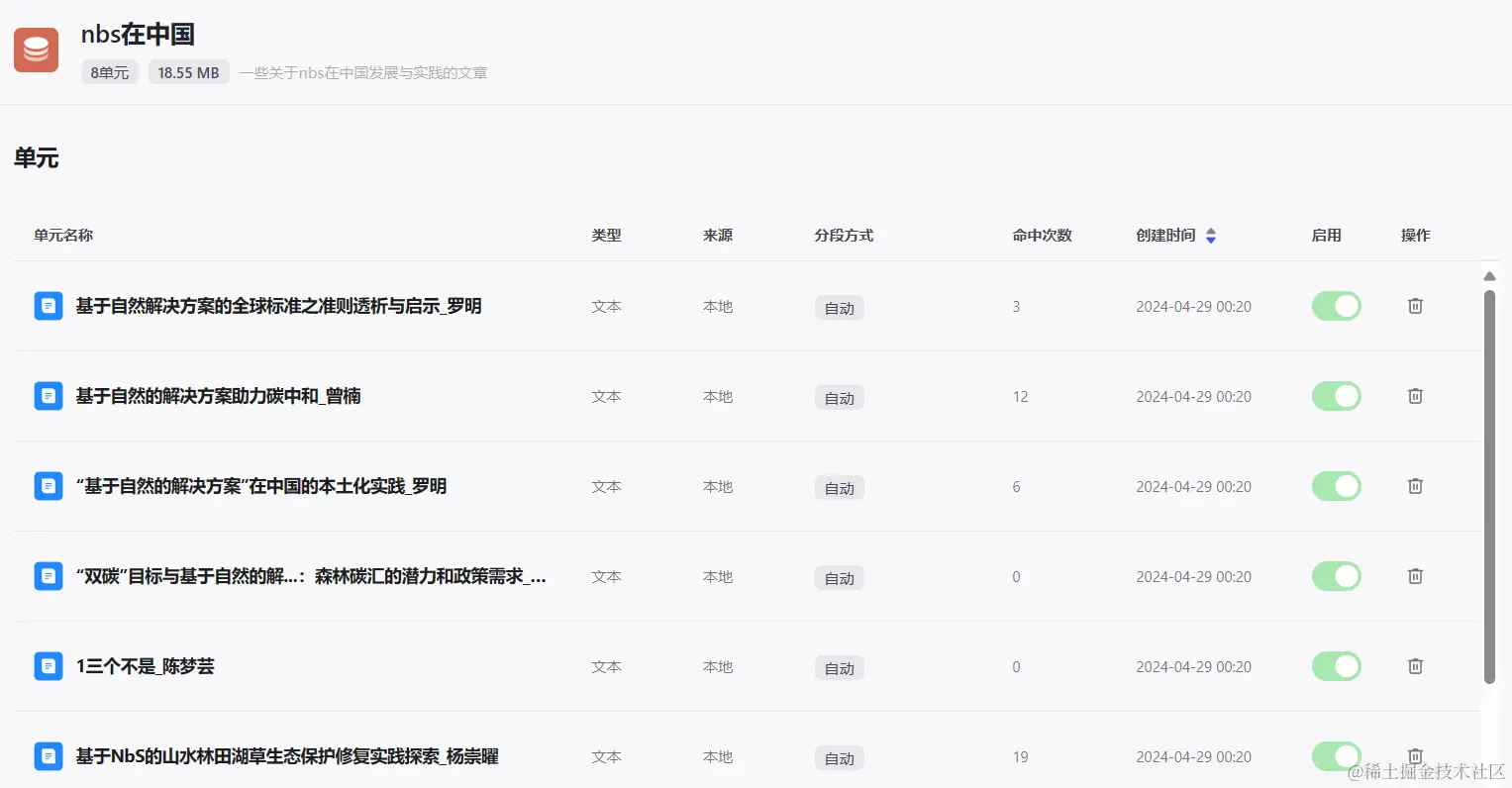Image resolution: width=1512 pixels, height=788 pixels.
Task: Toggle off 在中国的本土化实践_罗明 unit
Action: [x=1337, y=486]
